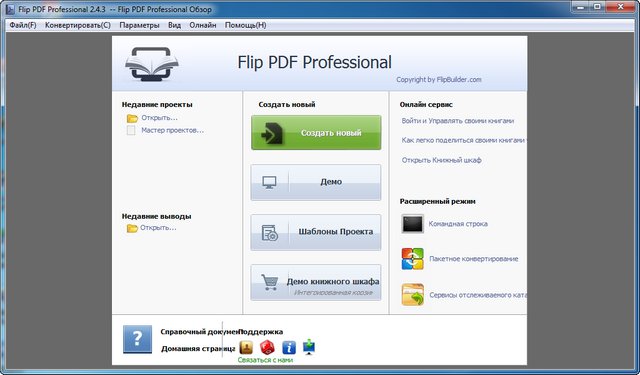Click the Командная строка console icon

click(412, 224)
